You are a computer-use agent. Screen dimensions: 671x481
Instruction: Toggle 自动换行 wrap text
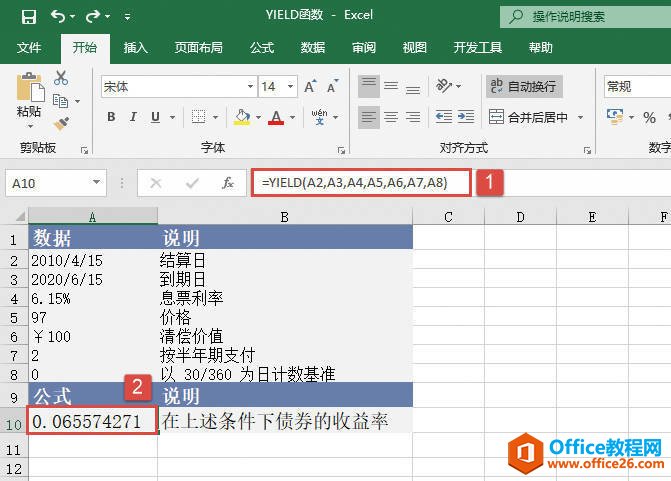pyautogui.click(x=524, y=86)
